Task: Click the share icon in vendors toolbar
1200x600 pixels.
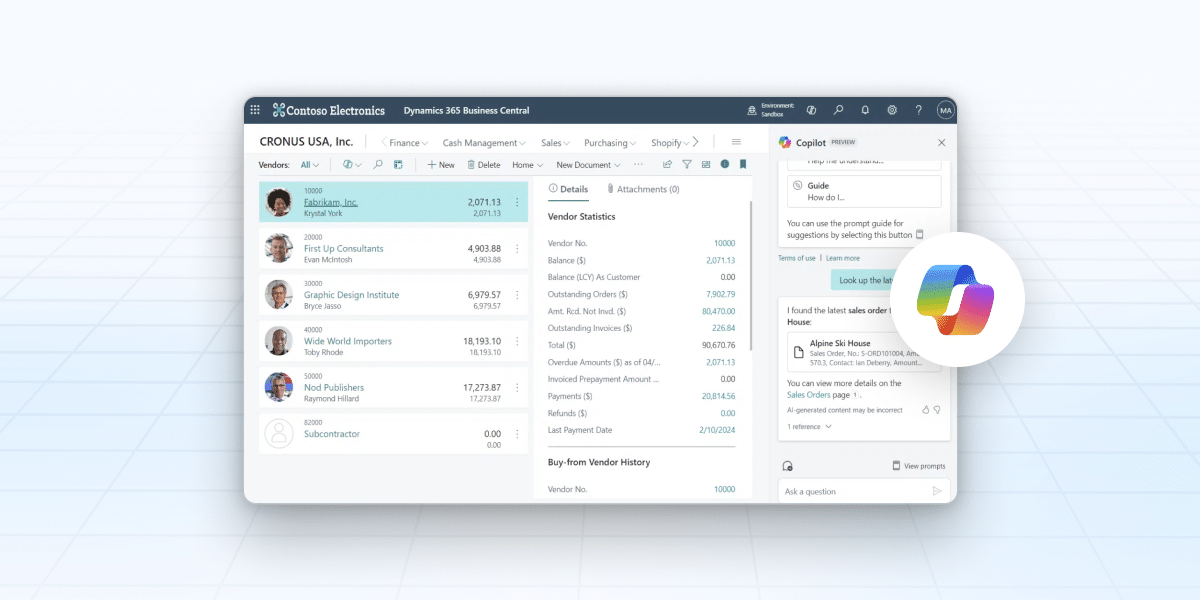Action: tap(667, 165)
